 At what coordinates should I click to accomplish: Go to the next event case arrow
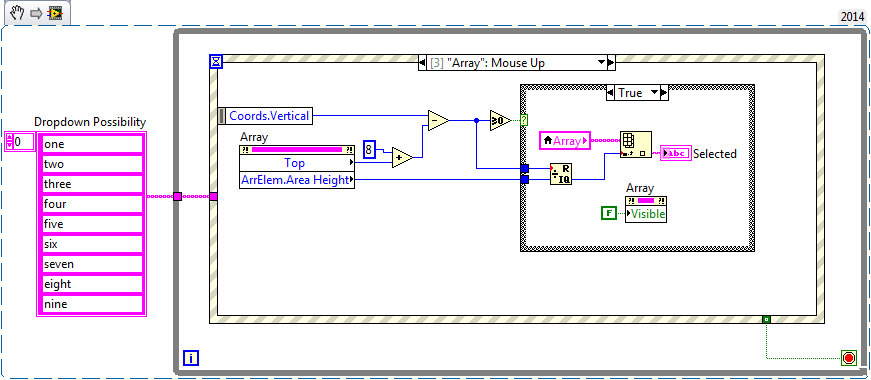tap(611, 63)
